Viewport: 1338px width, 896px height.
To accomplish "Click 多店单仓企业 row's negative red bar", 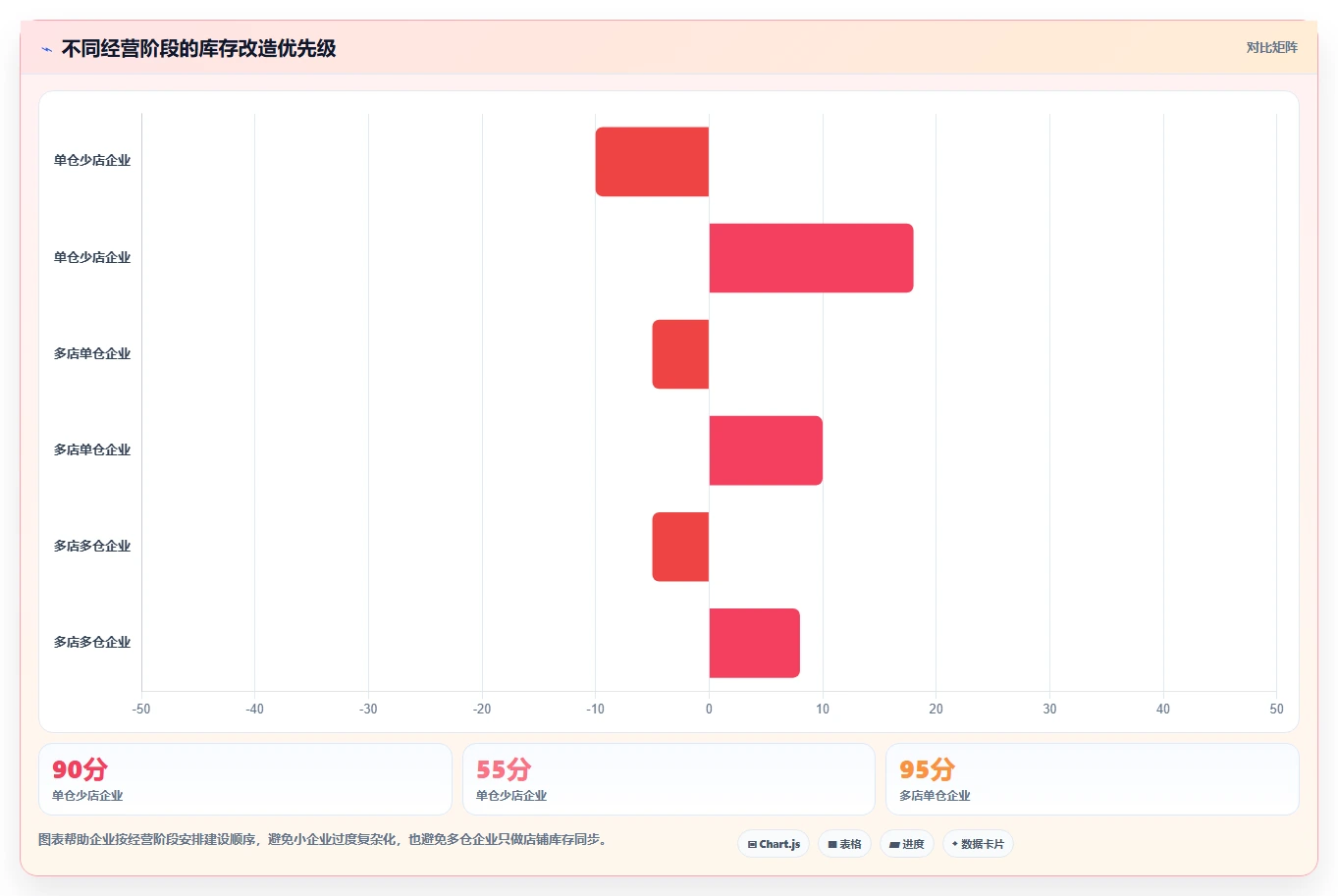I will pos(680,354).
